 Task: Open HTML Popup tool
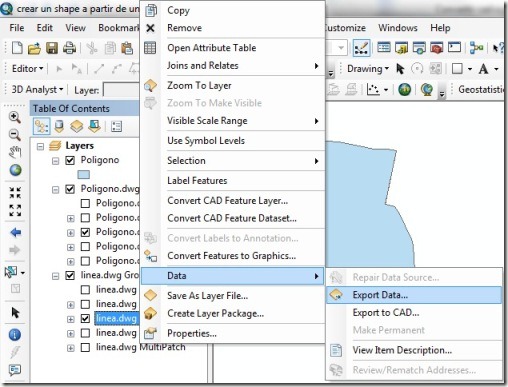tap(15, 370)
